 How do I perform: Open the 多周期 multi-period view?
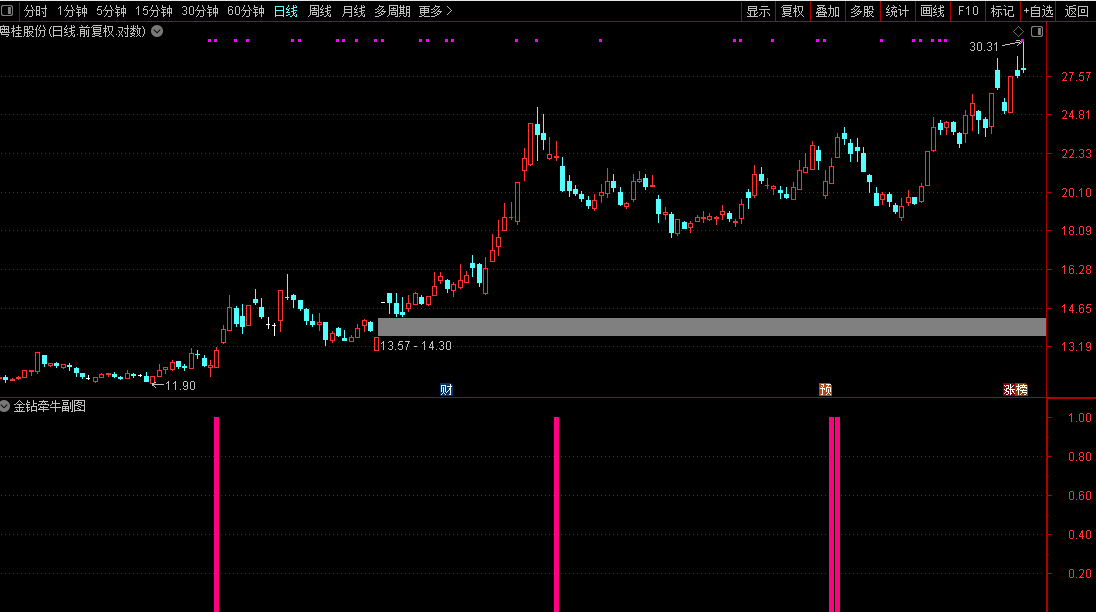click(x=392, y=11)
